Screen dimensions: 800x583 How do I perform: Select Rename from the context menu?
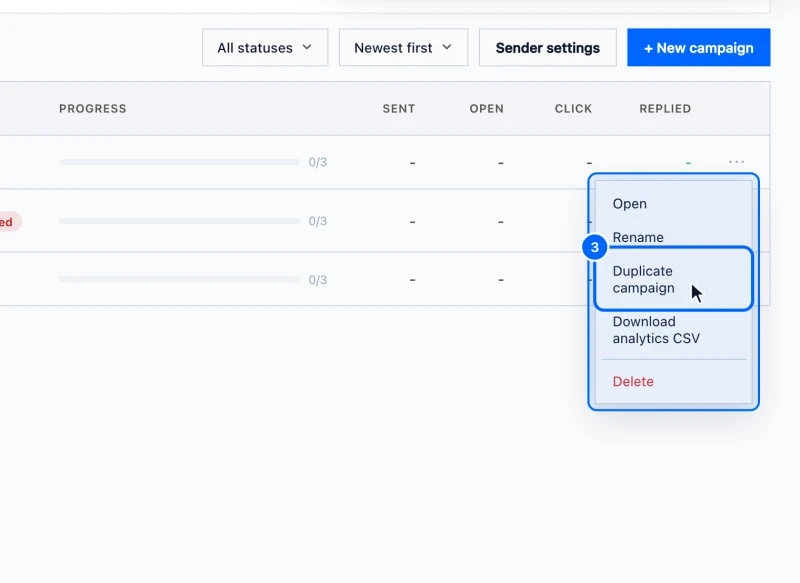[673, 237]
